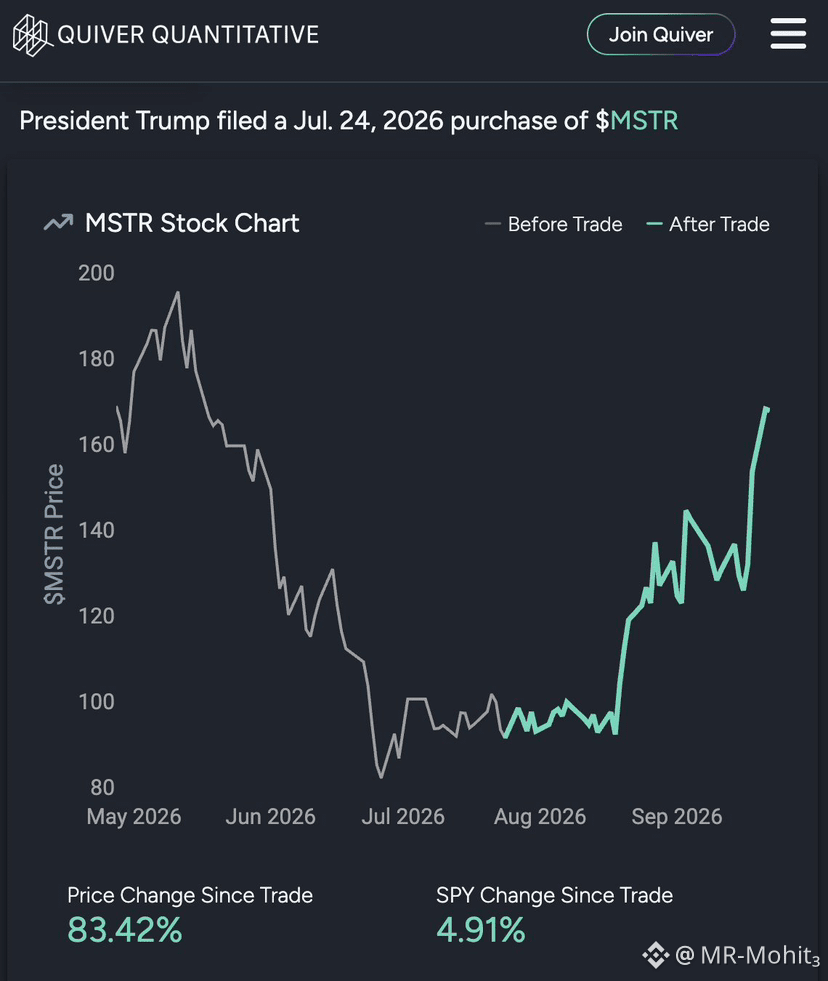Click the Join Quiver button

point(661,34)
